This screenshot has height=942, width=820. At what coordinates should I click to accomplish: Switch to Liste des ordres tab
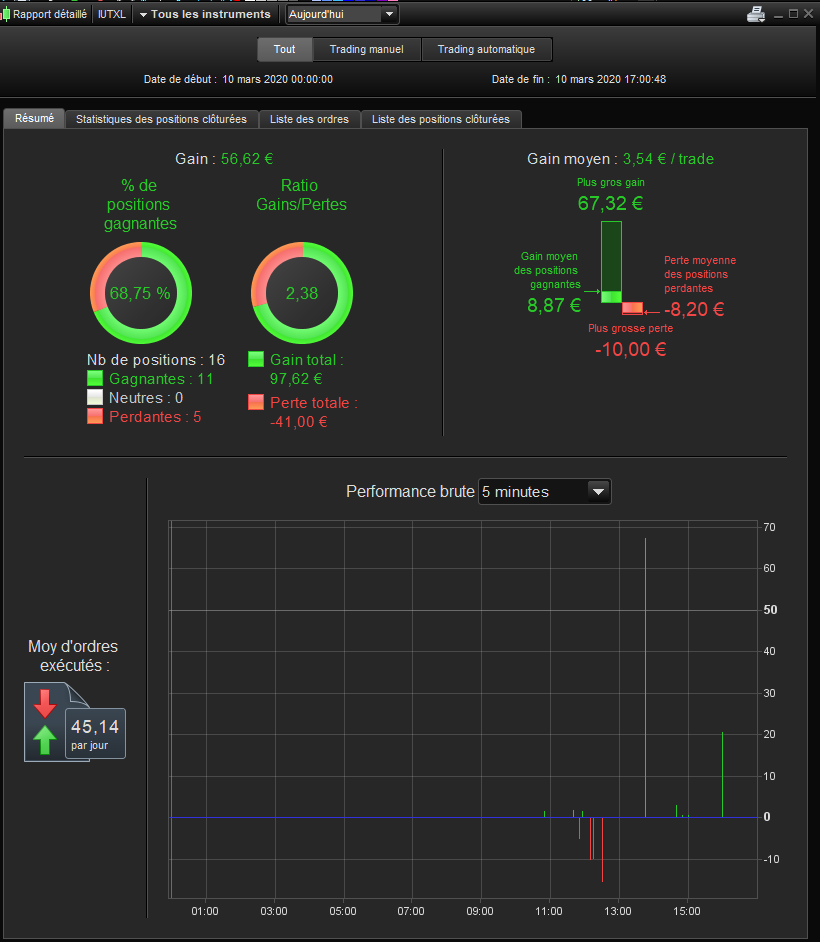click(x=309, y=119)
